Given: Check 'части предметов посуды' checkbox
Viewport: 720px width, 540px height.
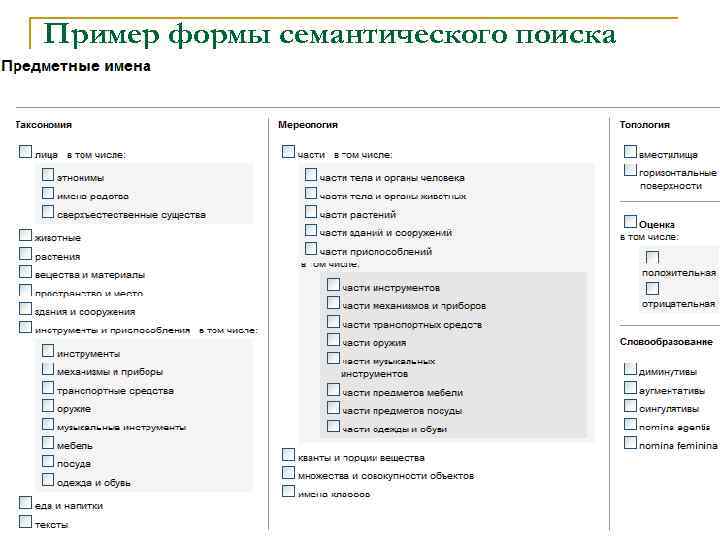Looking at the screenshot, I should 333,408.
